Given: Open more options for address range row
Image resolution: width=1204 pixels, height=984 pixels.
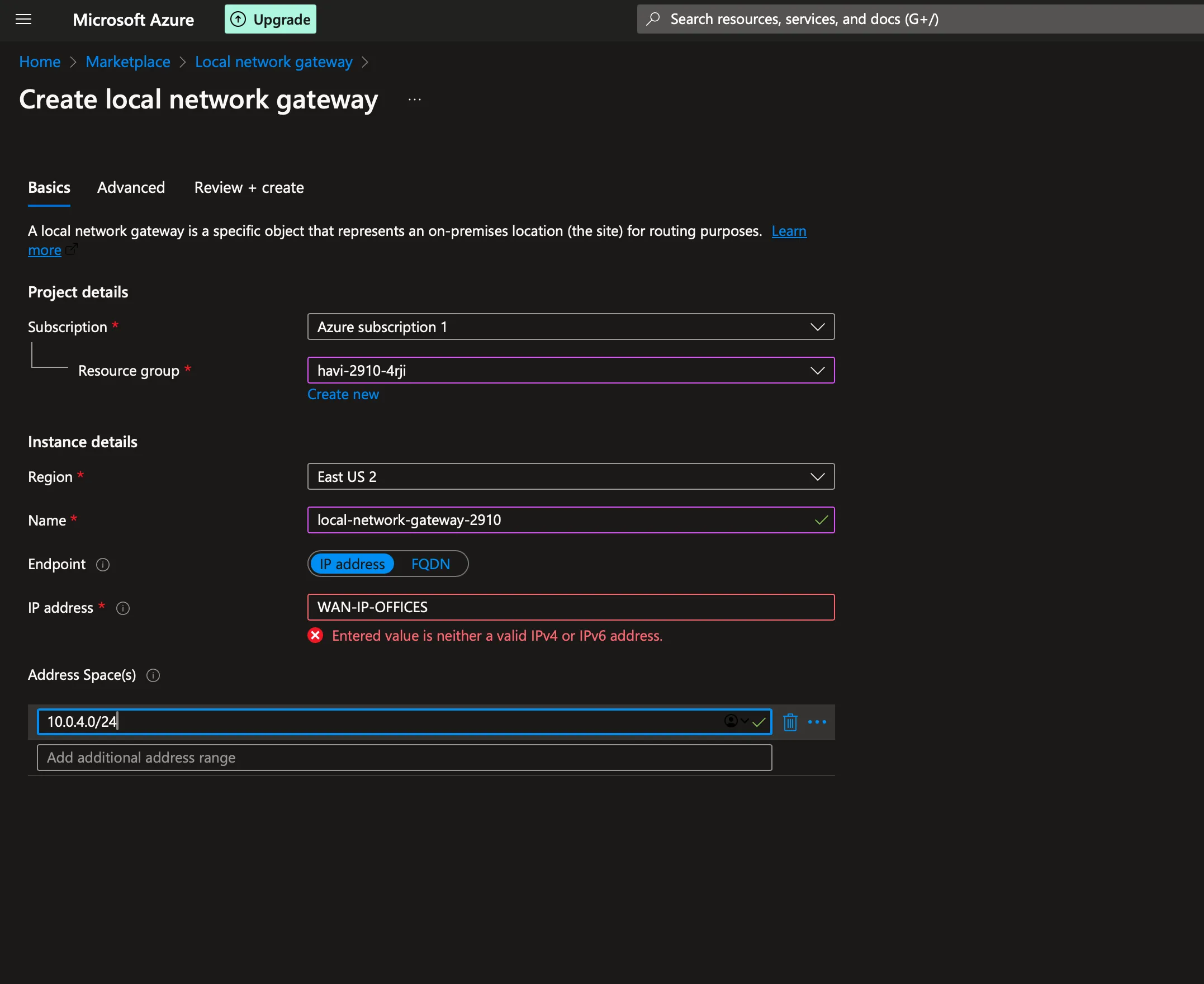Looking at the screenshot, I should coord(817,722).
